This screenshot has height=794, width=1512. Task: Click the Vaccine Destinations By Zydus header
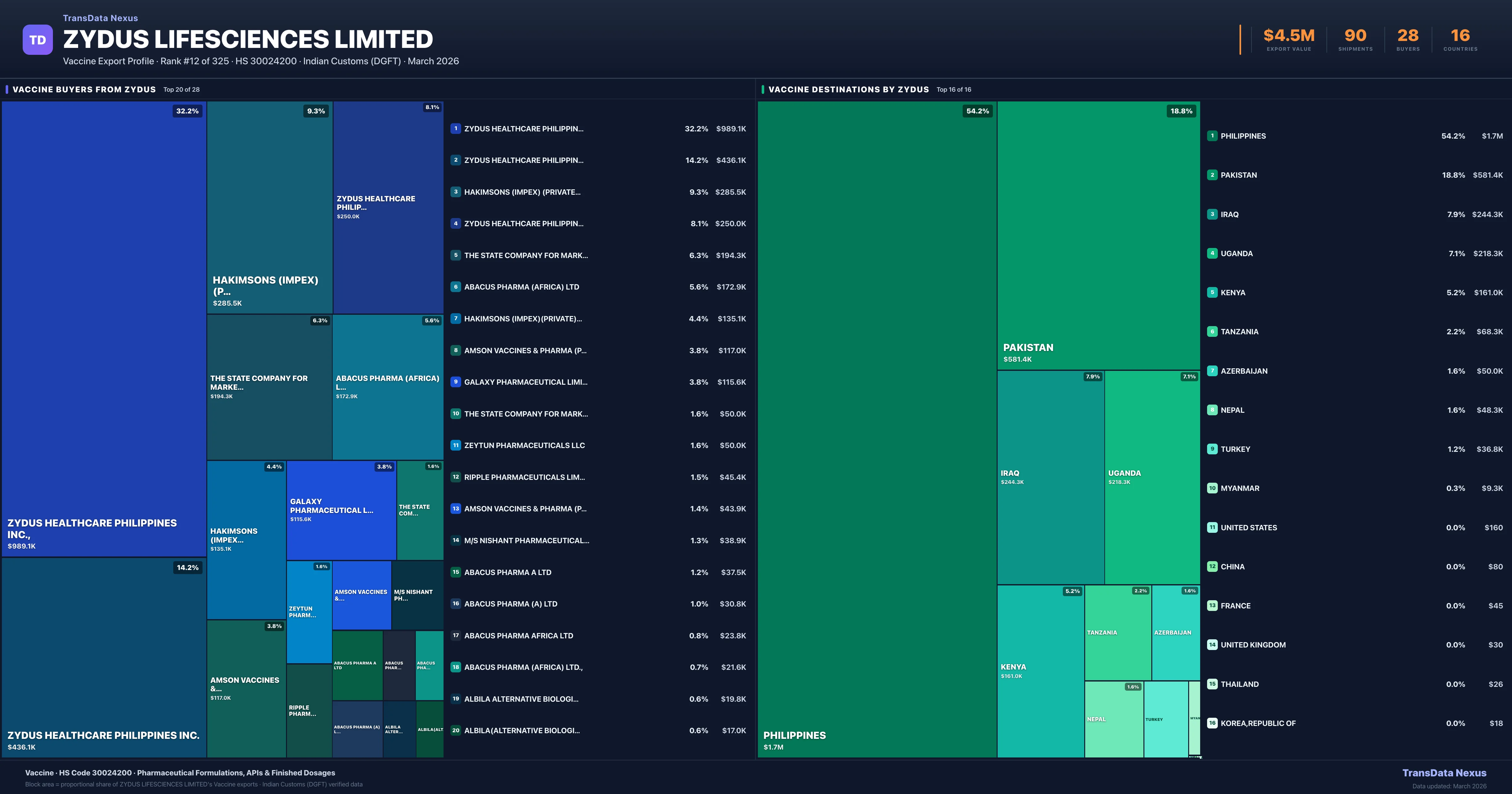click(848, 89)
